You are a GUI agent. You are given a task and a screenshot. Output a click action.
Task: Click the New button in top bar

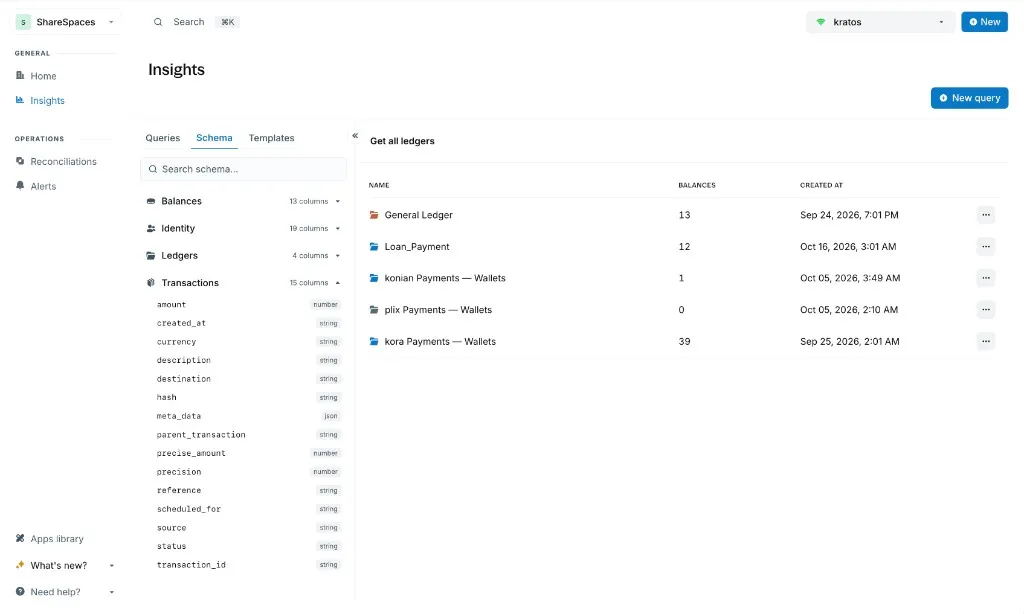984,22
